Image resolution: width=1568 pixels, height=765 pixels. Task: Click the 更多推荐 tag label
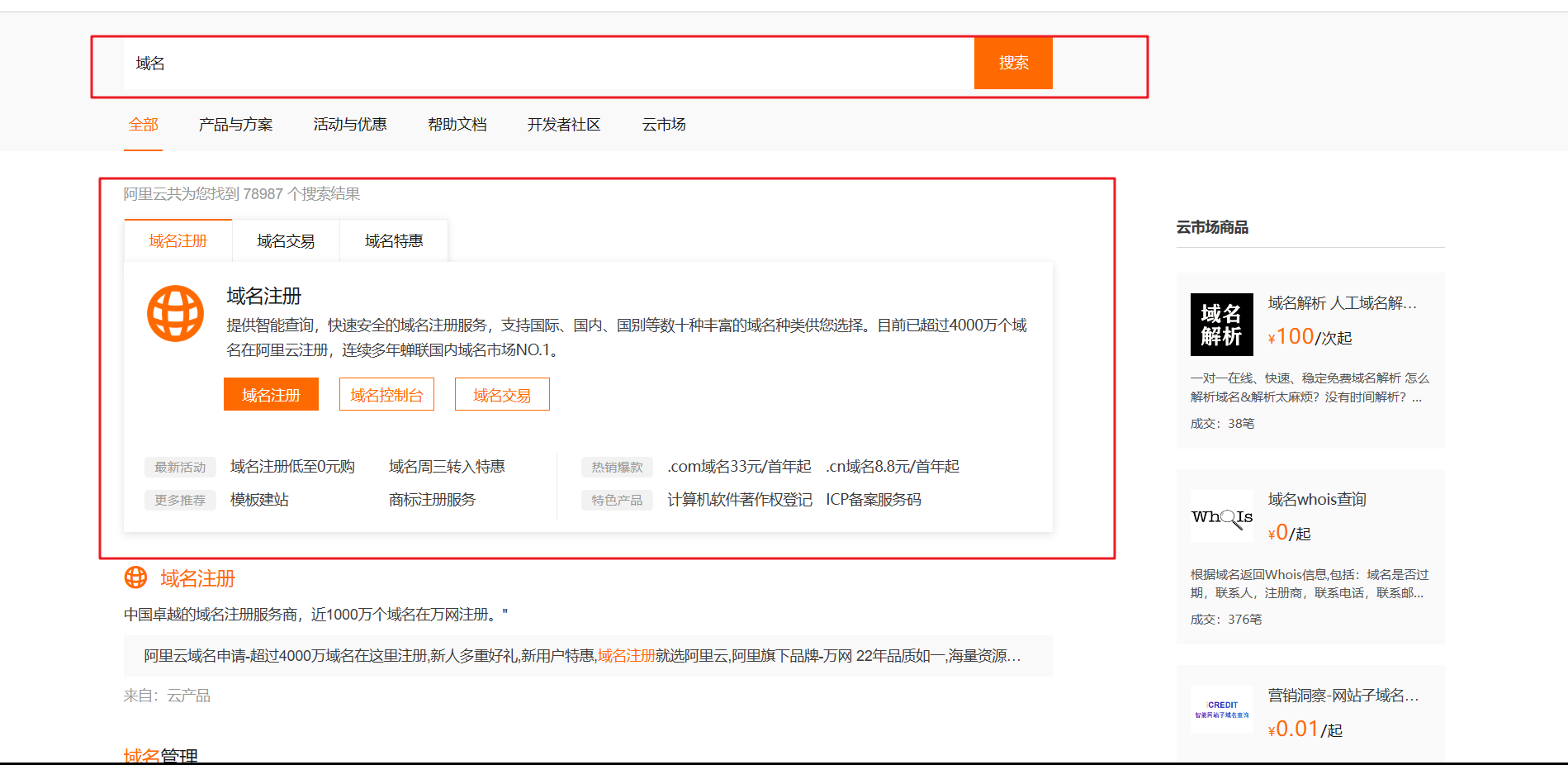(x=180, y=501)
